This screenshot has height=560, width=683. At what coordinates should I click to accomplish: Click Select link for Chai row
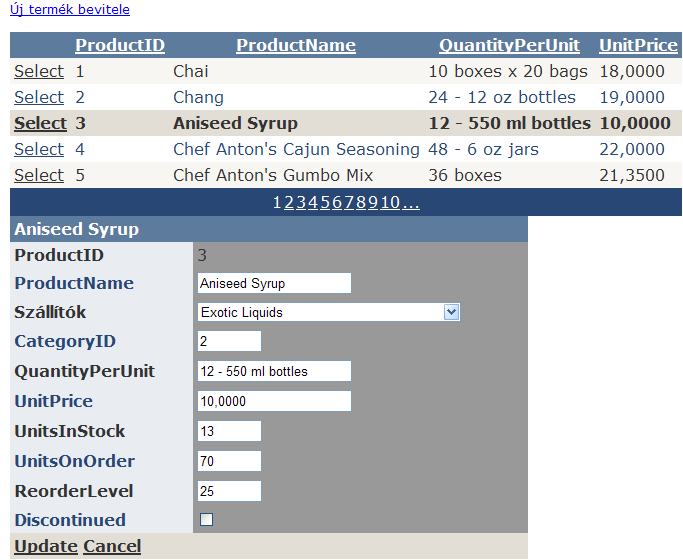pos(39,71)
